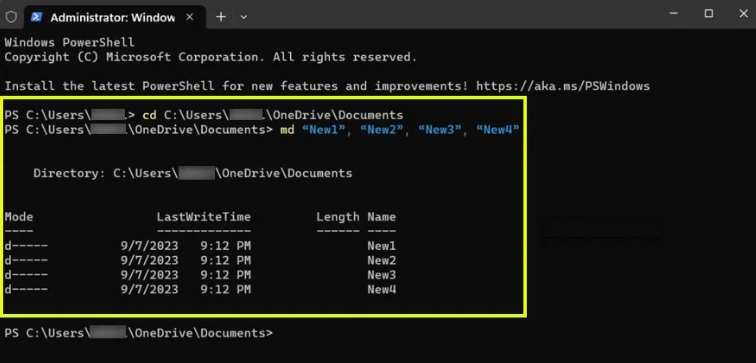Click the PowerShell icon on the tab
Image resolution: width=756 pixels, height=363 pixels.
pyautogui.click(x=36, y=17)
